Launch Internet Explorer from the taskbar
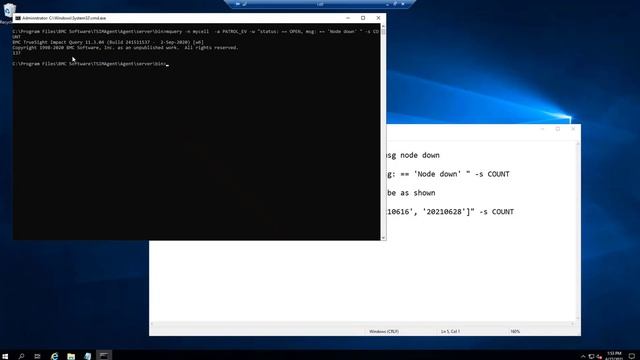The width and height of the screenshot is (640, 360). 54,356
